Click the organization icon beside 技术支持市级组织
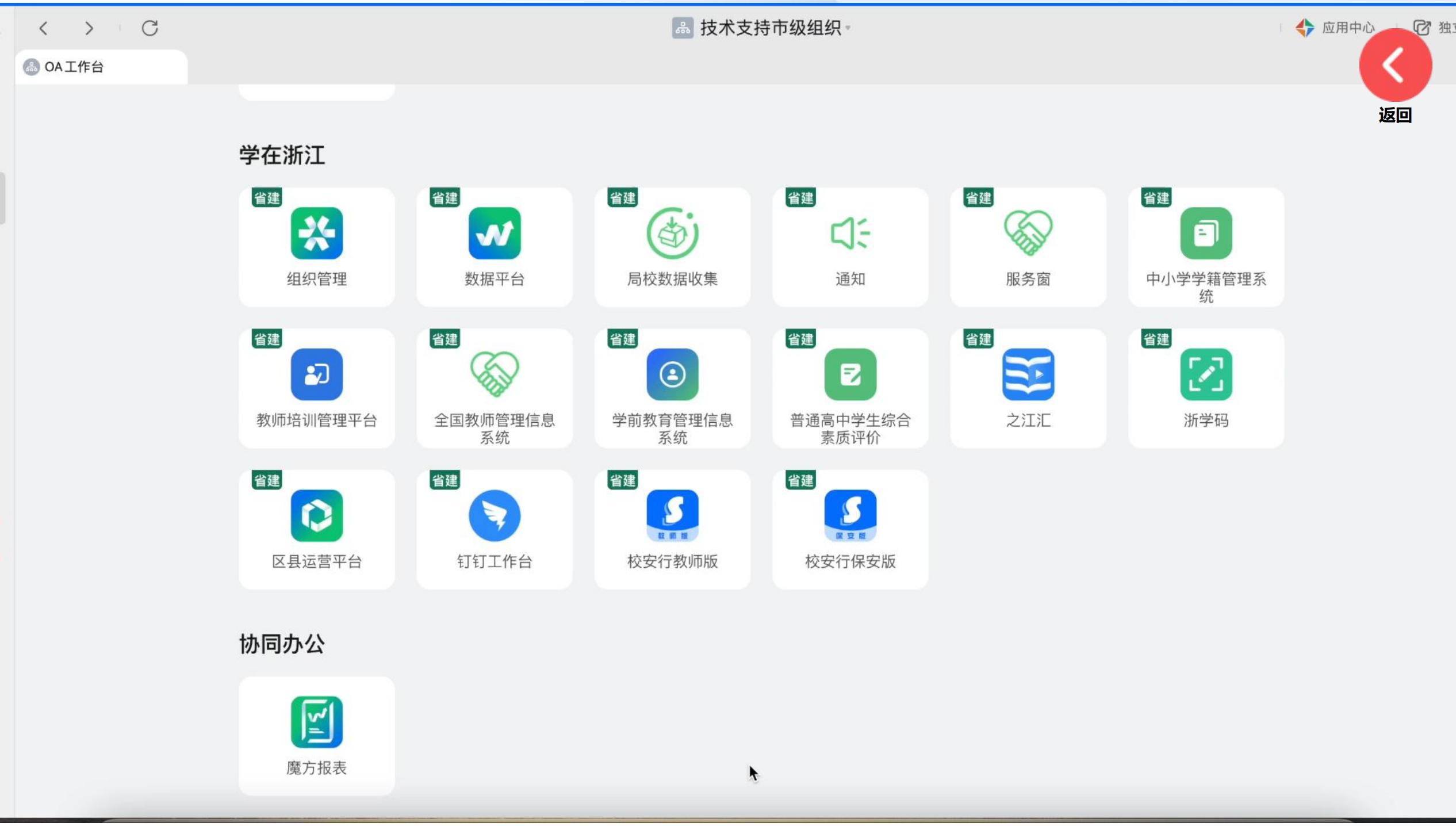This screenshot has width=1456, height=826. [683, 28]
